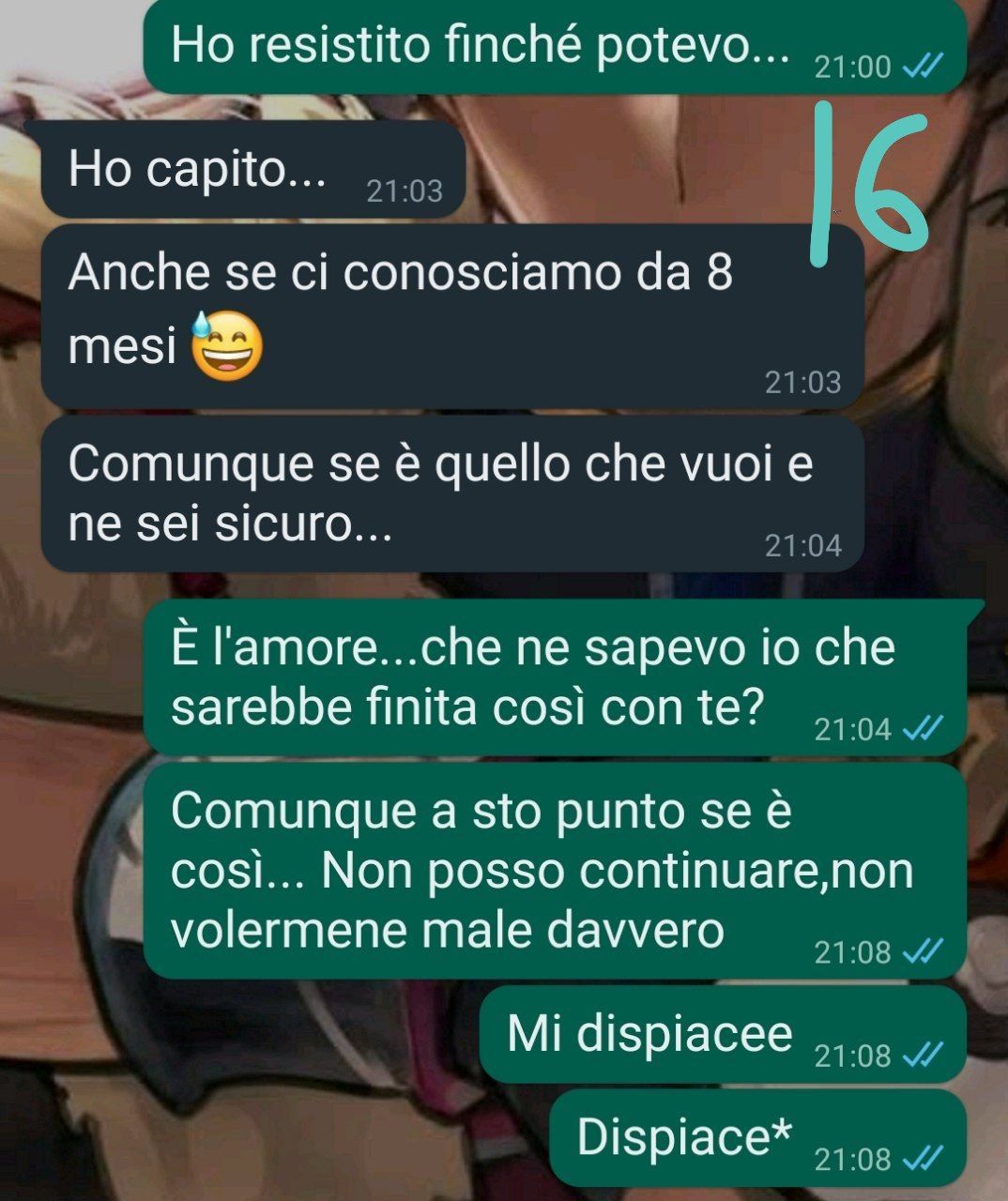The width and height of the screenshot is (1008, 1201).
Task: Click the 21:04 timestamp on 'ne sei sicuro...'
Action: [803, 545]
